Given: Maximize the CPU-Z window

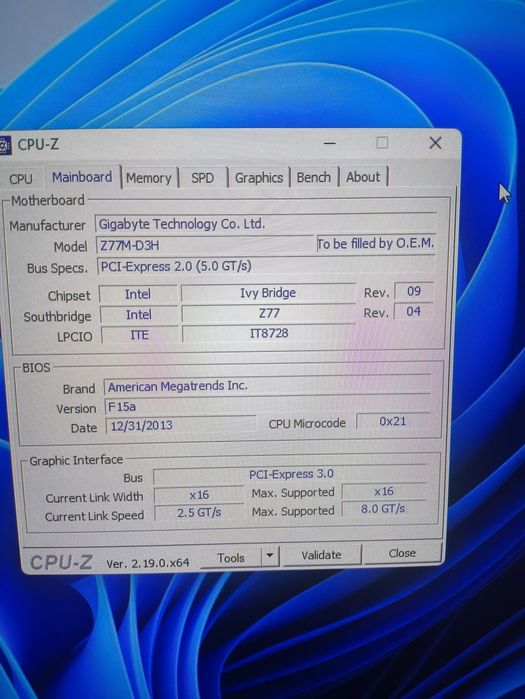Looking at the screenshot, I should [x=382, y=143].
